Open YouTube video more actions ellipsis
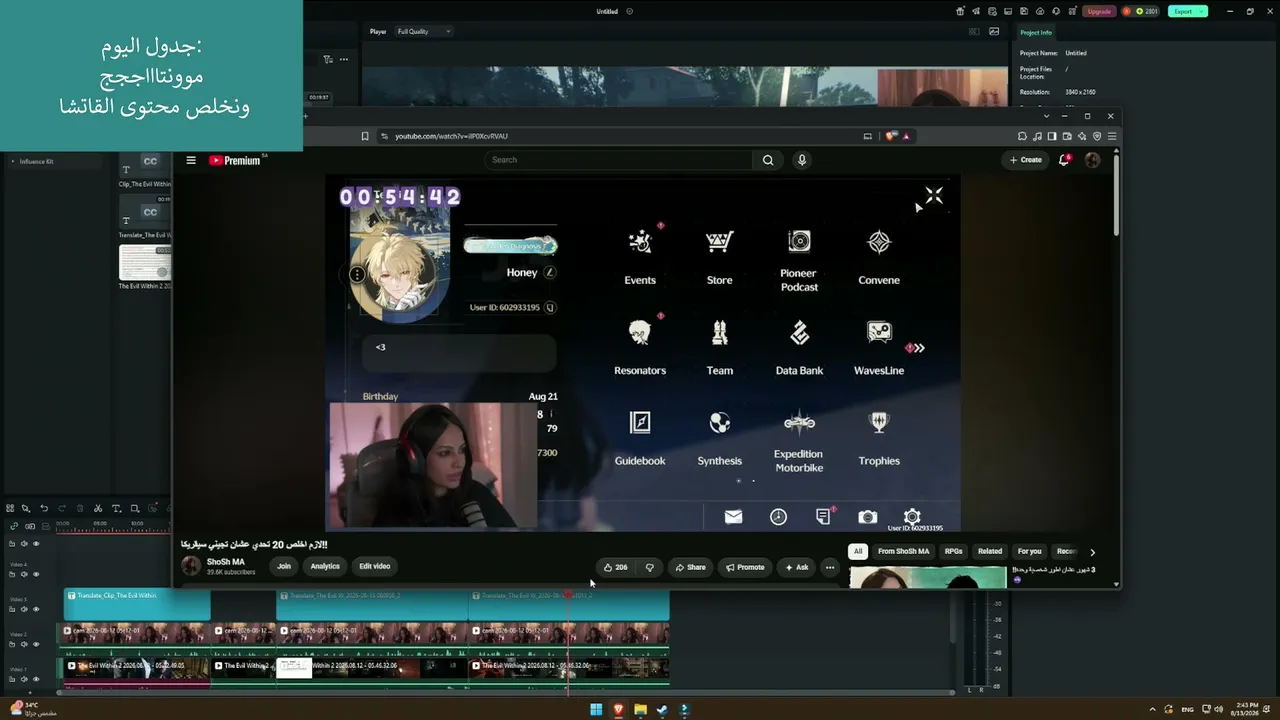 829,567
